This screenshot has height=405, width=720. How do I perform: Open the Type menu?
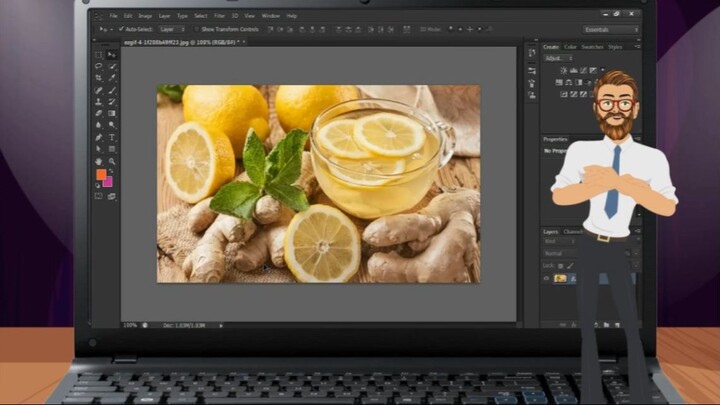[x=182, y=16]
